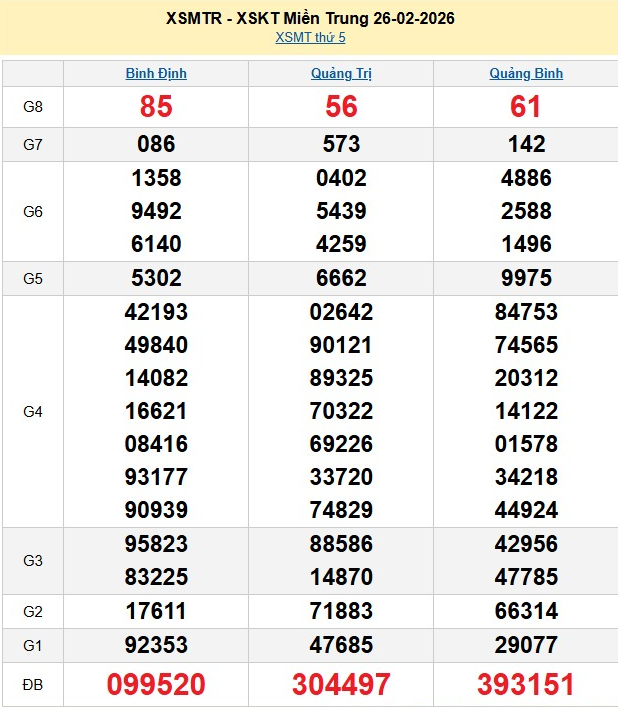Click the XSMTR Miền Trung 26-02-2026 title
The height and width of the screenshot is (707, 618).
pos(310,19)
